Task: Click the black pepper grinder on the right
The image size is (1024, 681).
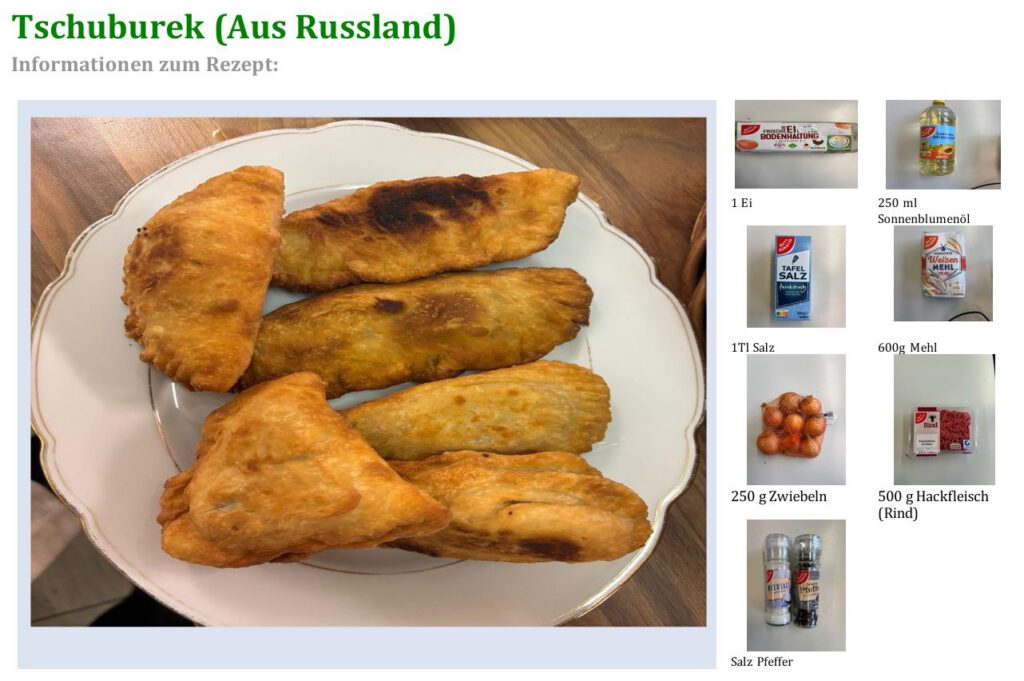Action: click(x=808, y=580)
